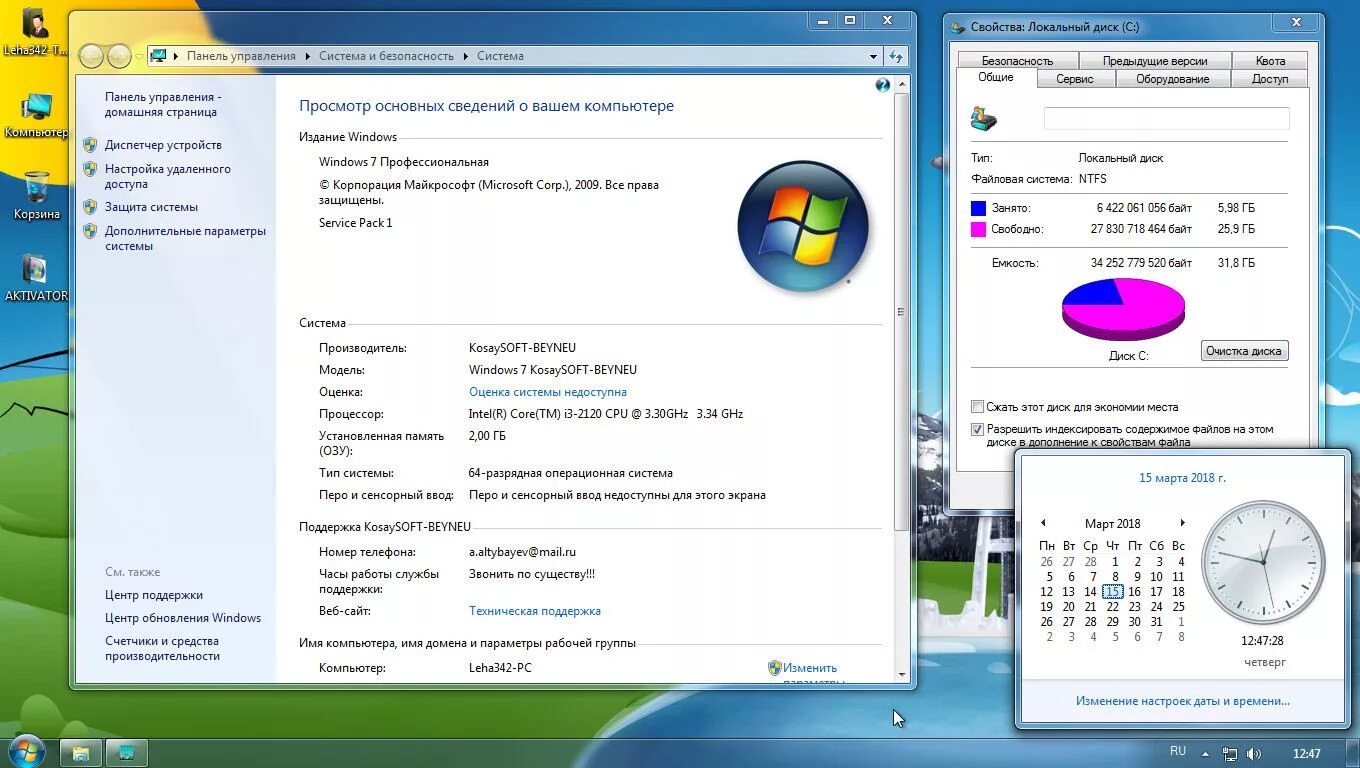The height and width of the screenshot is (768, 1360).
Task: Open Изменение настроек даты и времени link
Action: [1182, 701]
